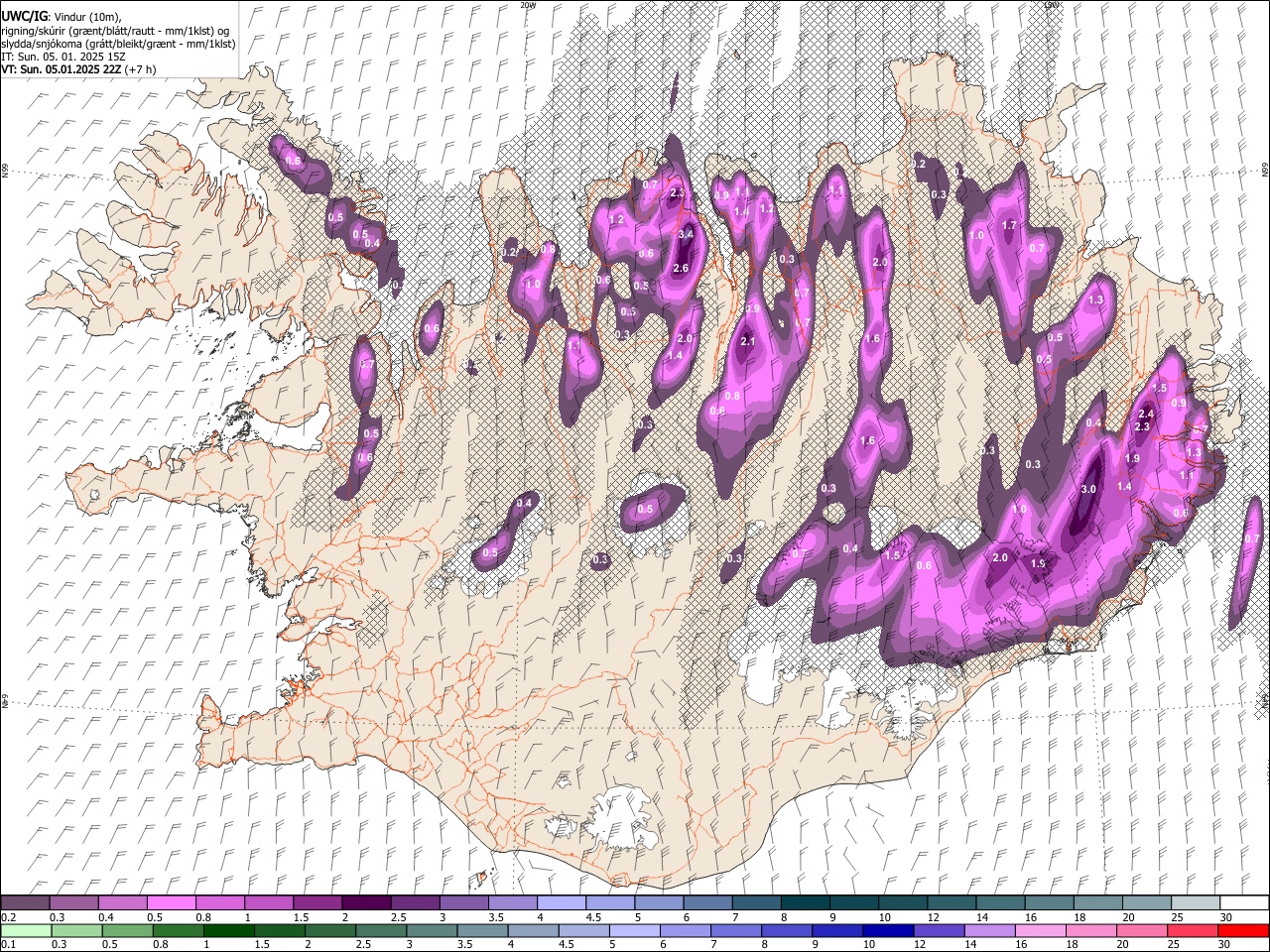
Task: Click the 3.0 precipitation value in the southeast
Action: 1088,489
